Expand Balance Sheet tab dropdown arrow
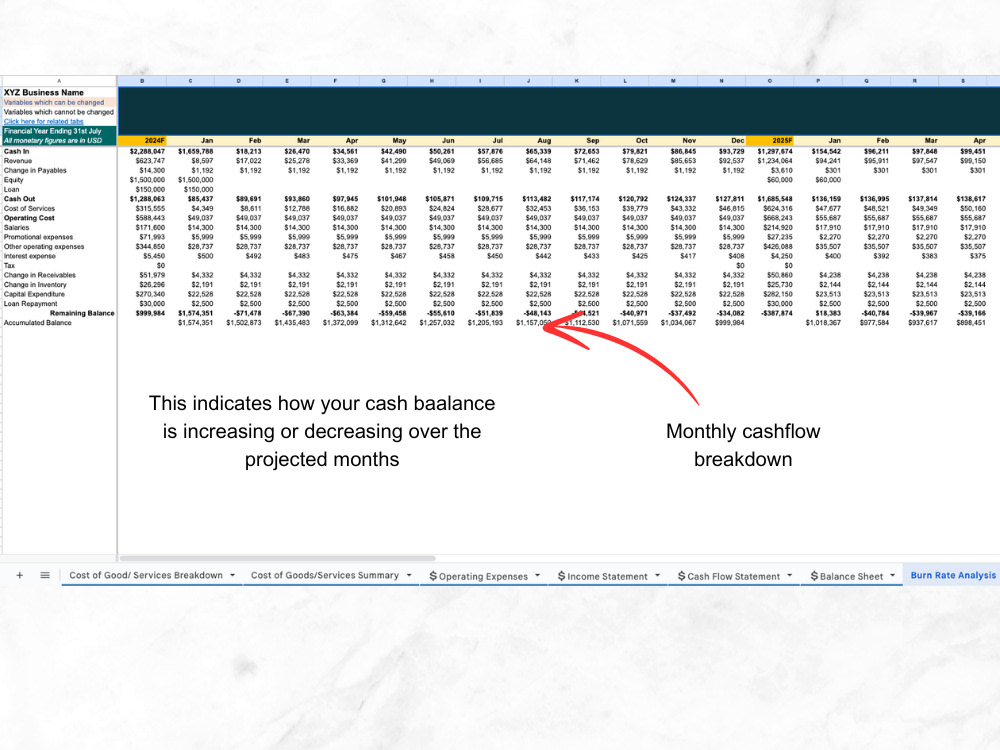Screen dimensions: 1000x750 point(893,575)
